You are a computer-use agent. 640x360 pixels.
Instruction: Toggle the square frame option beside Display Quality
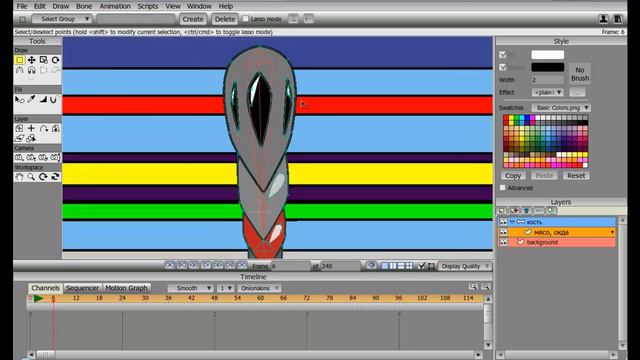click(x=431, y=266)
